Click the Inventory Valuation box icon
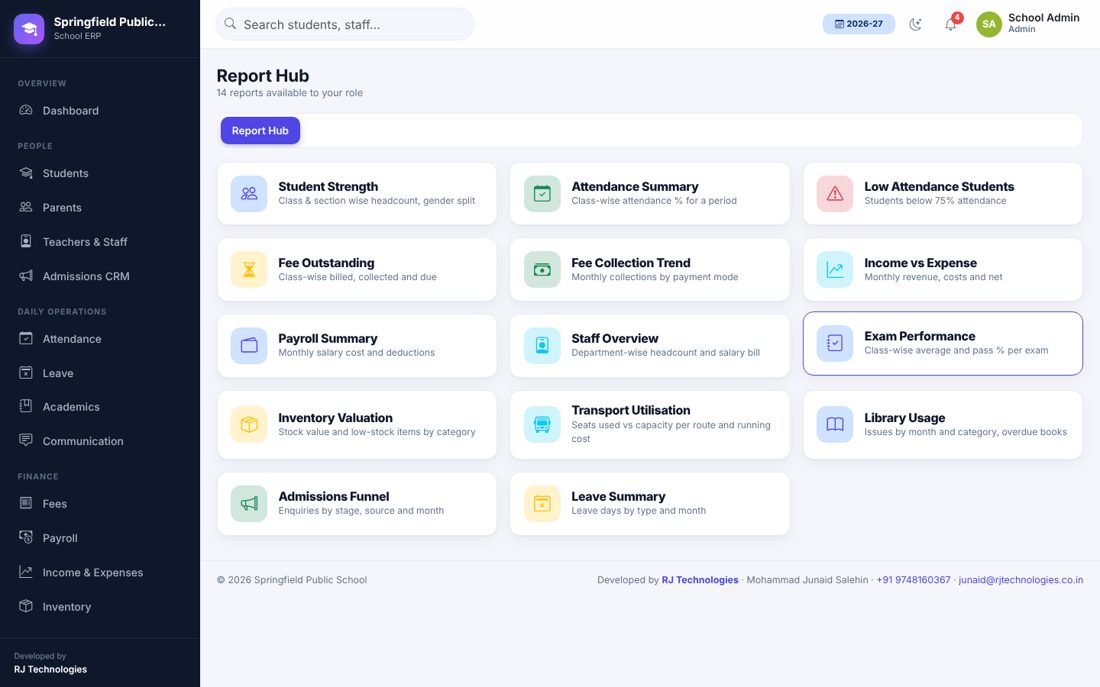 pos(249,425)
